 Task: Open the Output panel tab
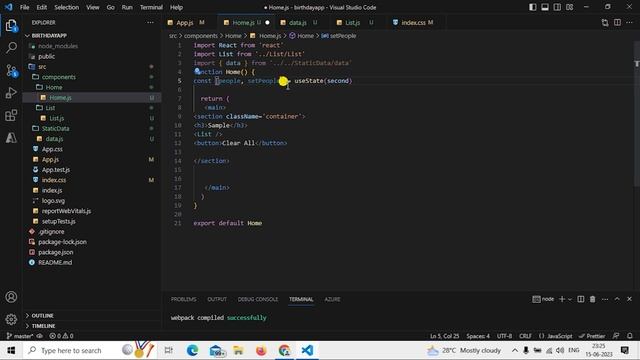coord(217,299)
